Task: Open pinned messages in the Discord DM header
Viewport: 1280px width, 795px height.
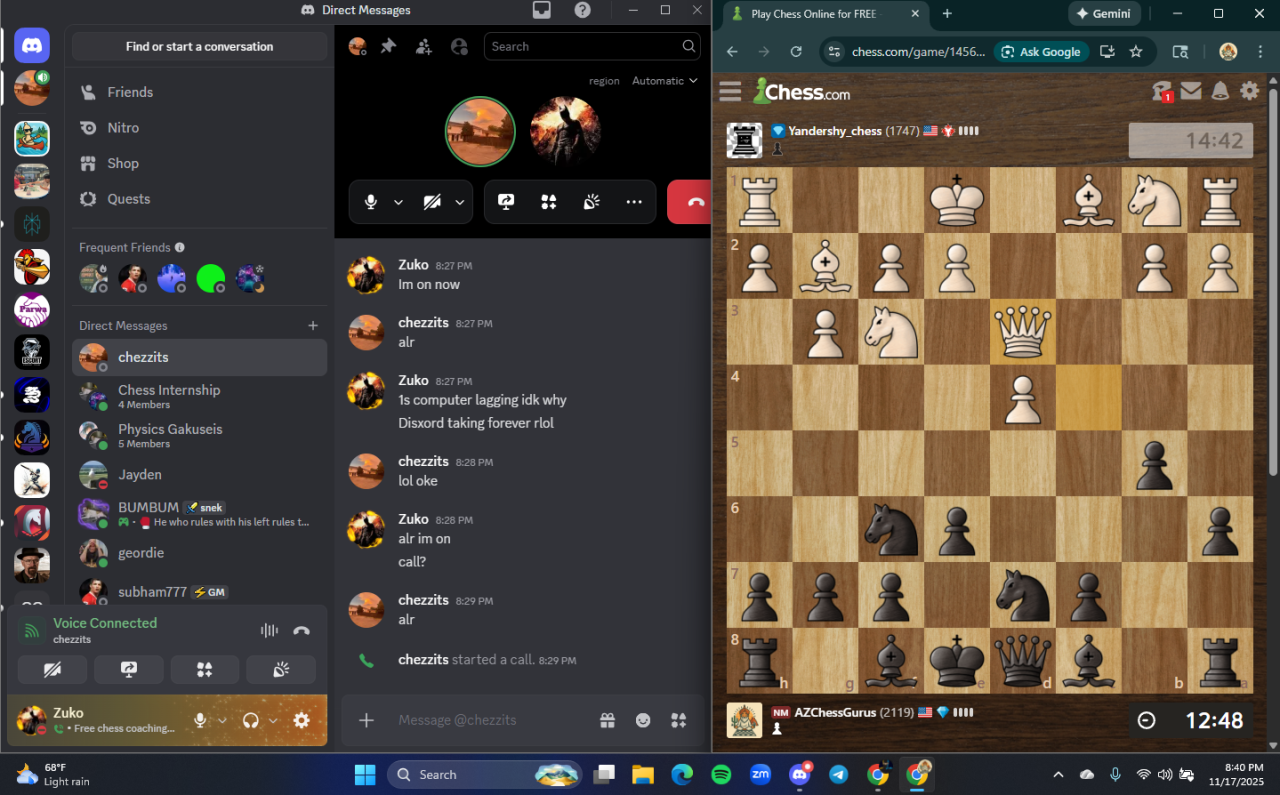Action: pos(389,46)
